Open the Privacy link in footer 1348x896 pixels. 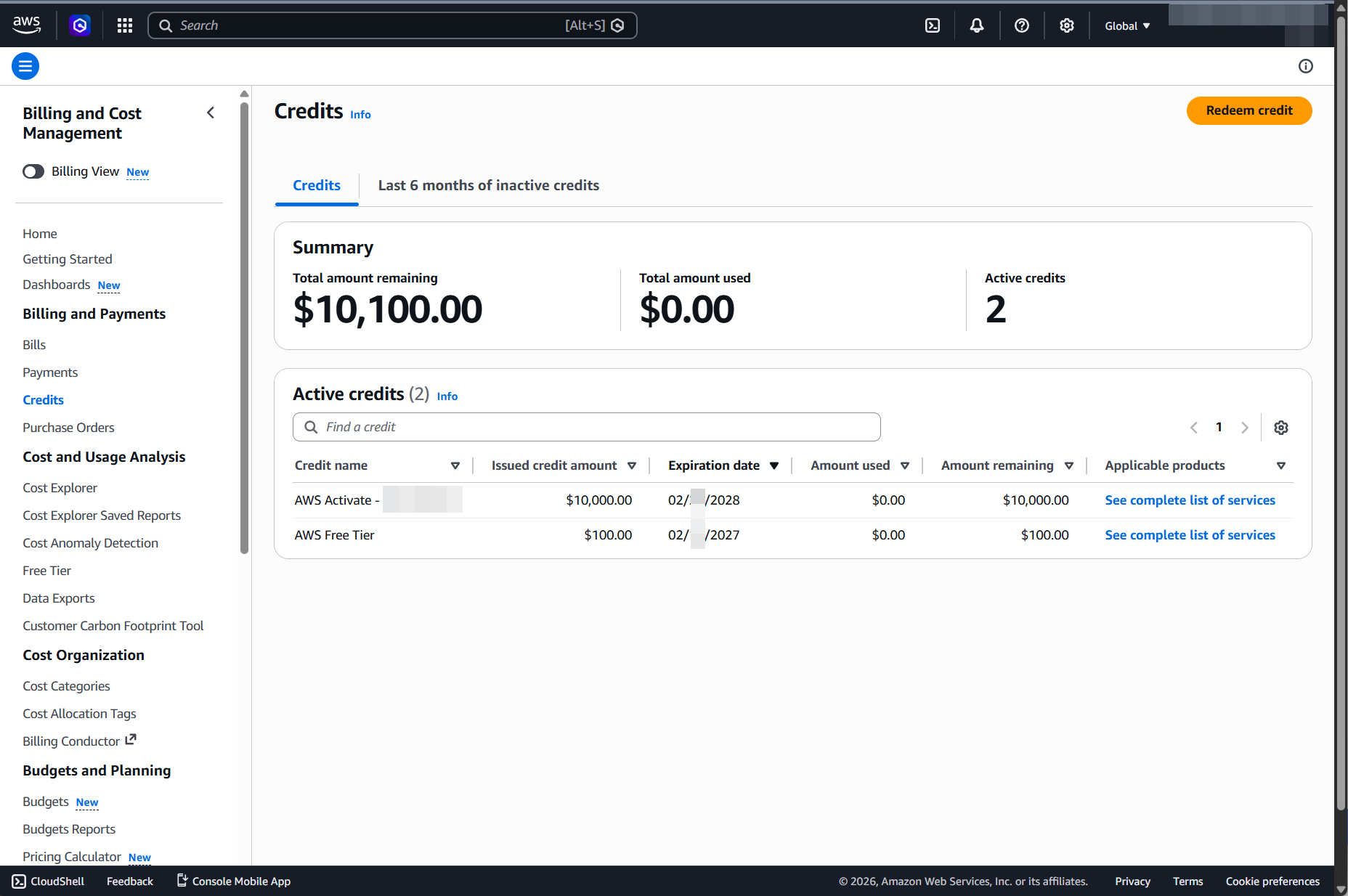click(1132, 881)
